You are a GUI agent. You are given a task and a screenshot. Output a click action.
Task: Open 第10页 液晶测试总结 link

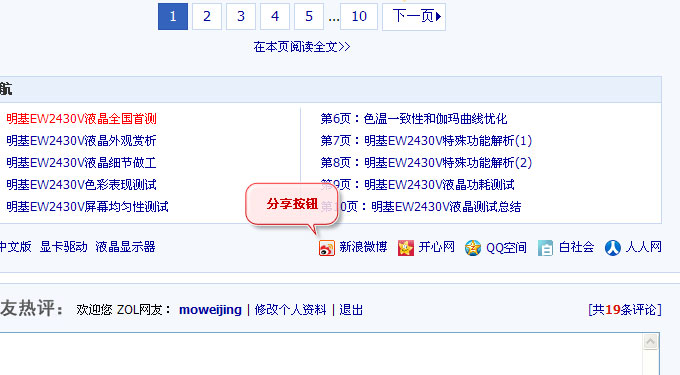coord(421,207)
